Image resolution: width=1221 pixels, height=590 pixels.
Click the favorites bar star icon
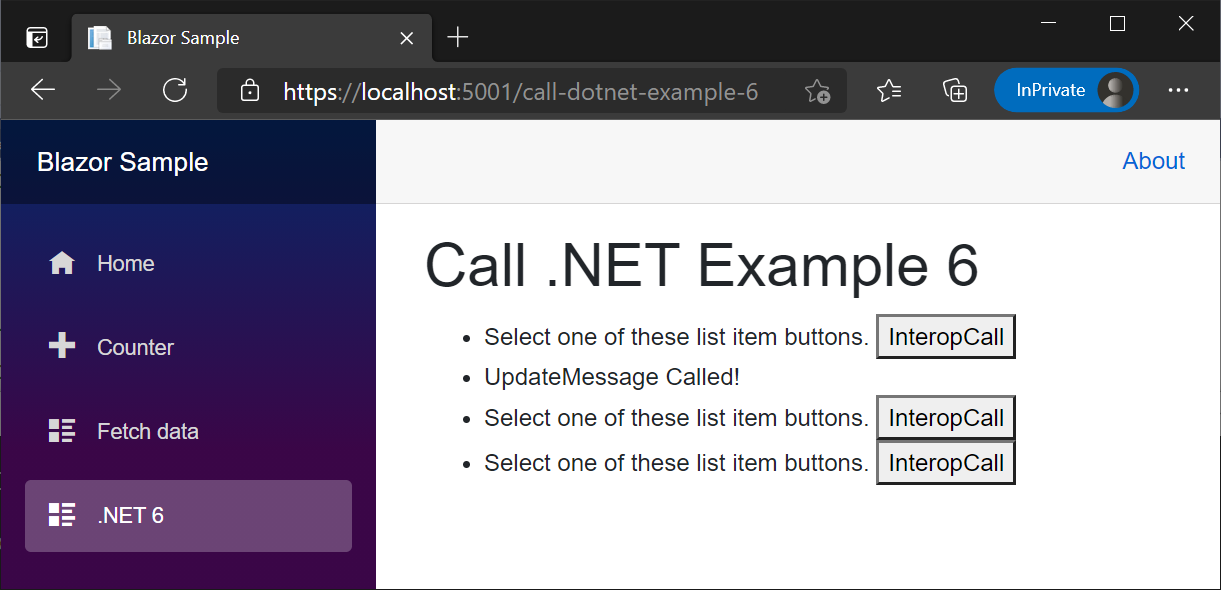(888, 90)
